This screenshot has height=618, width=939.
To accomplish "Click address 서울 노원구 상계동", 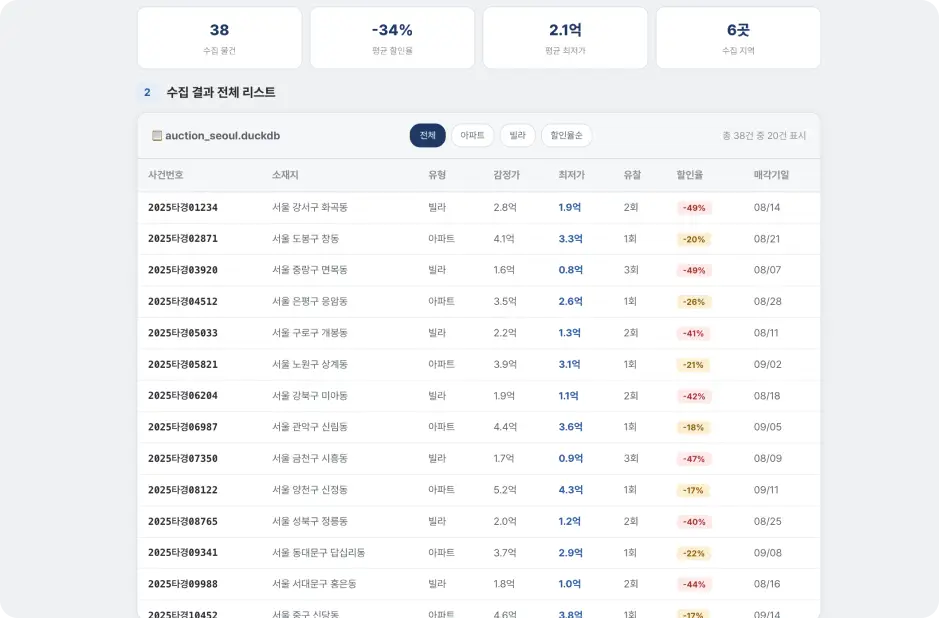I will 310,364.
